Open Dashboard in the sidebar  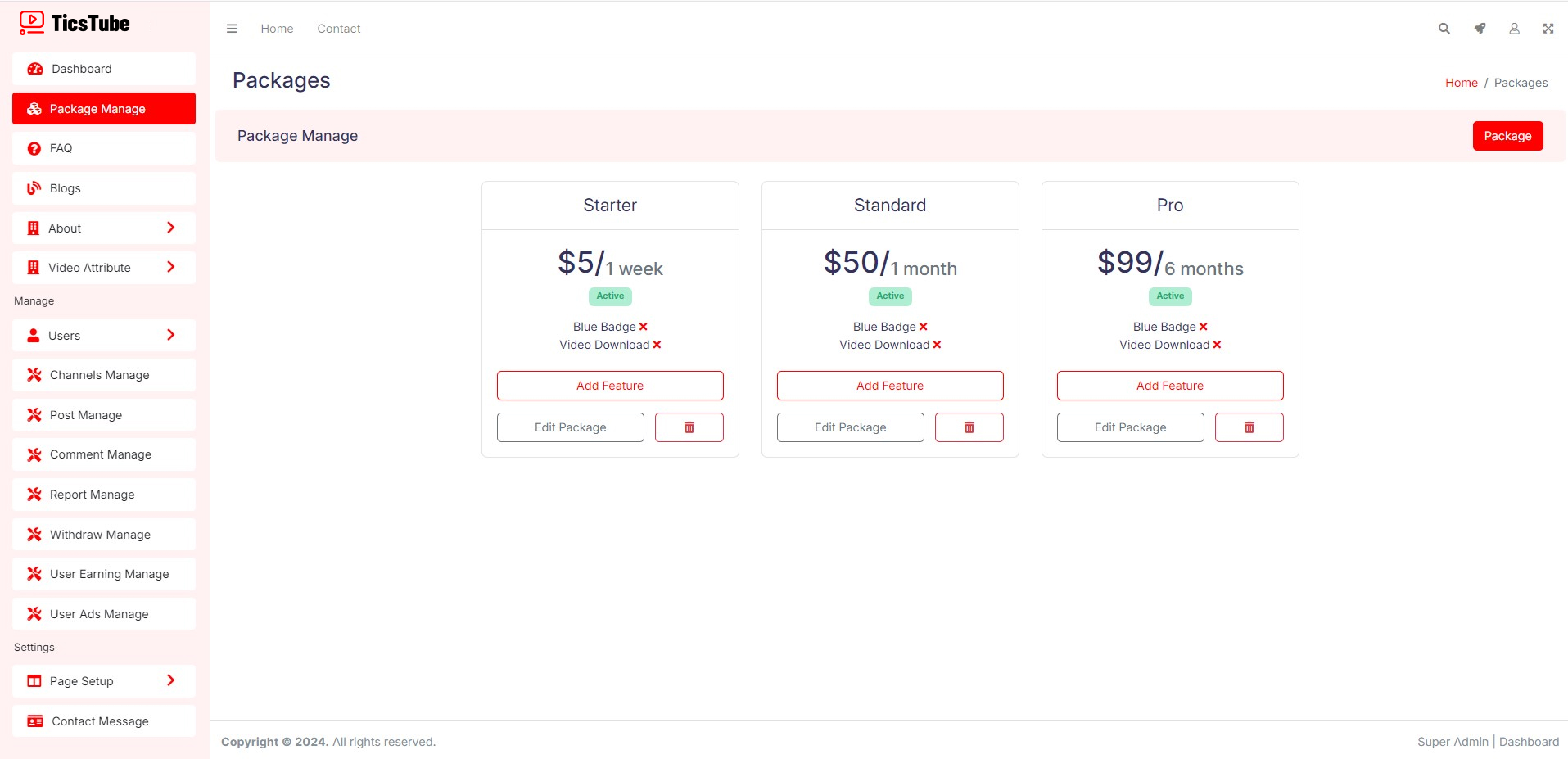tap(82, 69)
